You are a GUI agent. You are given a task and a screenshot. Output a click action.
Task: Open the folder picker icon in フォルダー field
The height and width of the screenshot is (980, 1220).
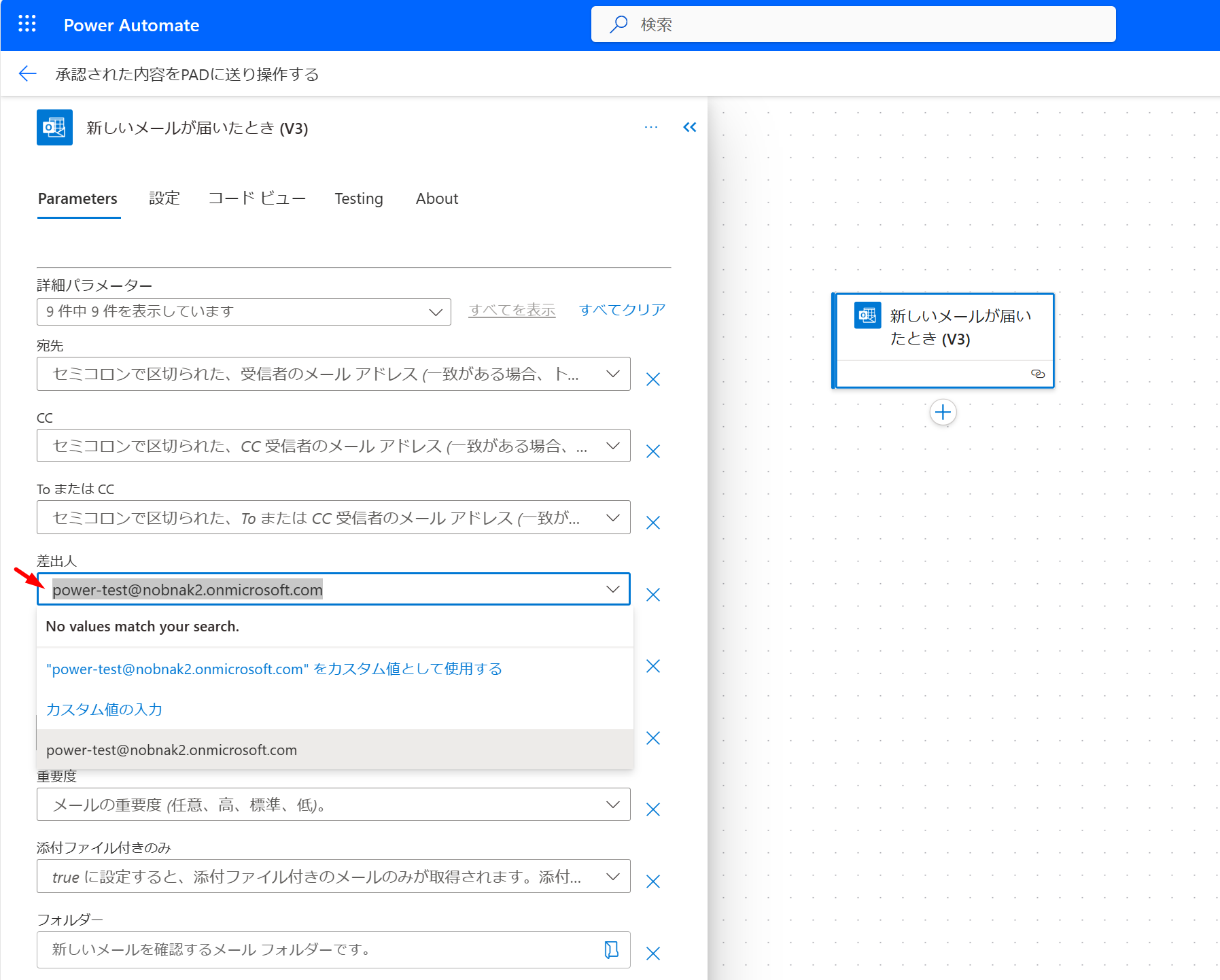click(612, 949)
